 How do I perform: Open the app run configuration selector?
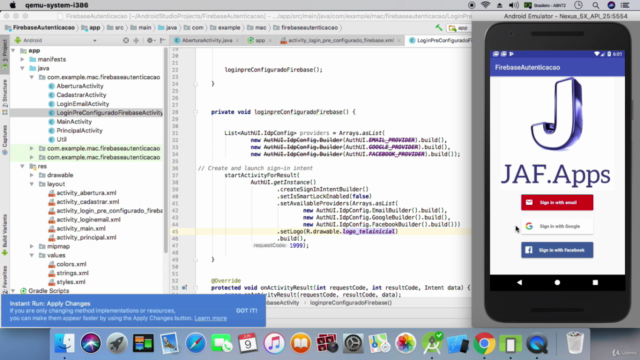click(458, 28)
